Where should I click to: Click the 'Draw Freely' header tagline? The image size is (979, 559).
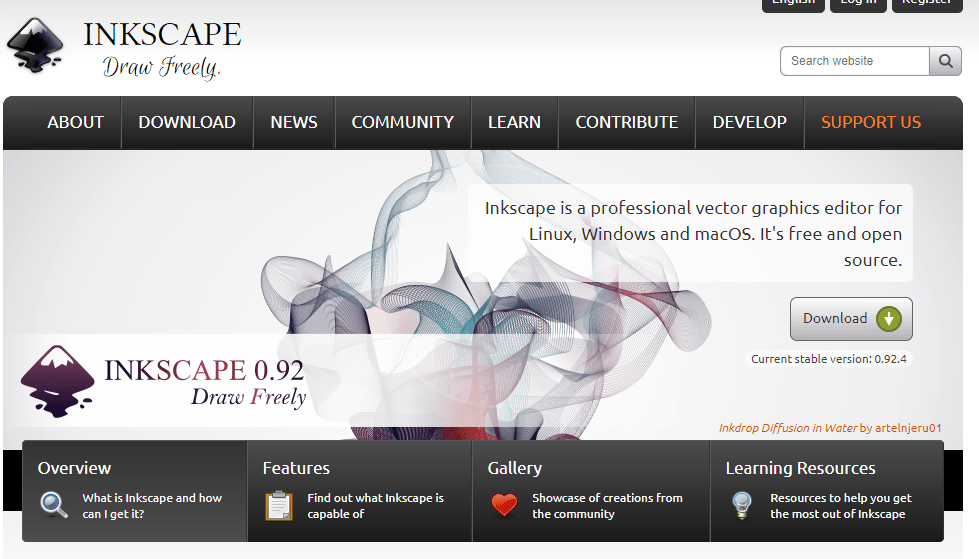pyautogui.click(x=162, y=67)
